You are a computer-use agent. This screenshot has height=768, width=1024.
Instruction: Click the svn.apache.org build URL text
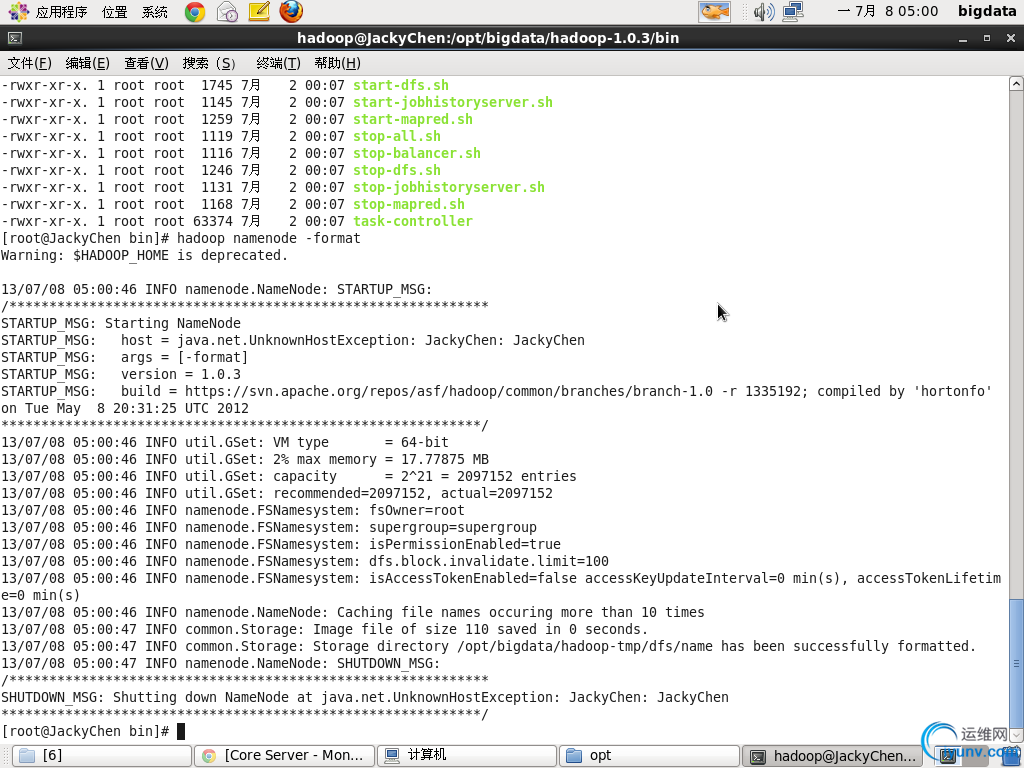coord(449,391)
